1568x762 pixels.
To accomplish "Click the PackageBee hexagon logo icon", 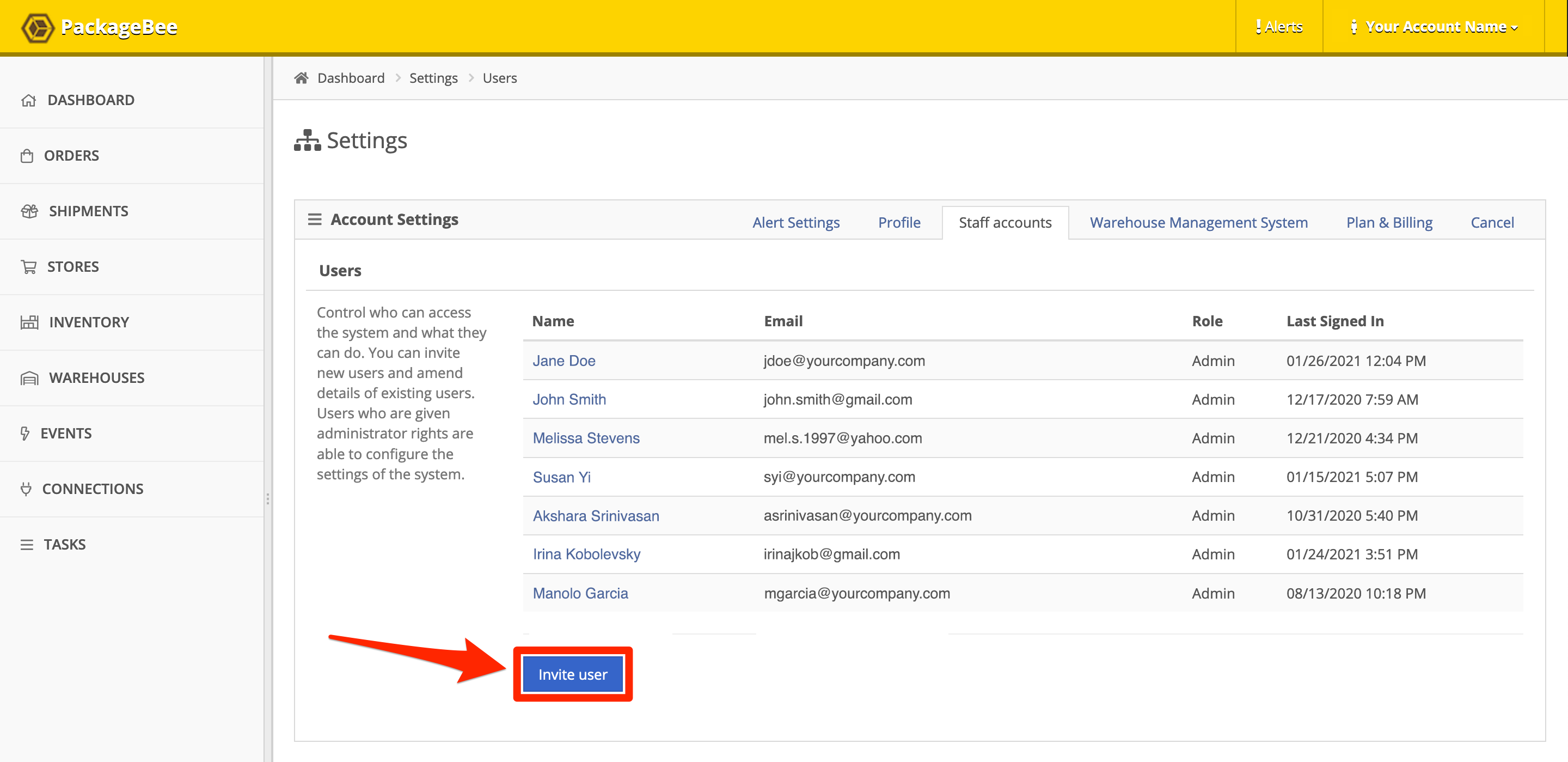I will [x=38, y=27].
